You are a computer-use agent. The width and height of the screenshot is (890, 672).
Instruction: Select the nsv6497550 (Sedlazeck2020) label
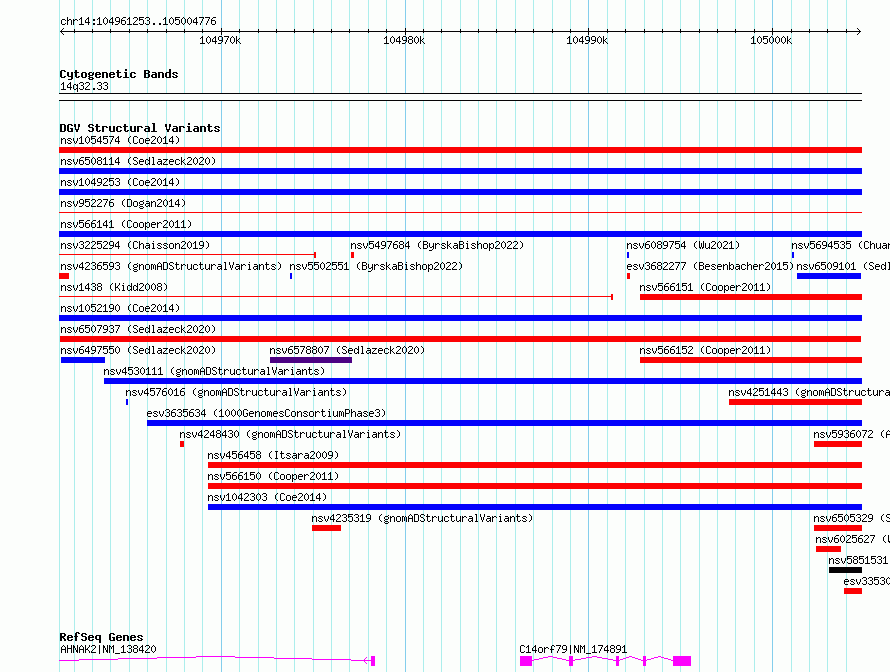point(138,350)
